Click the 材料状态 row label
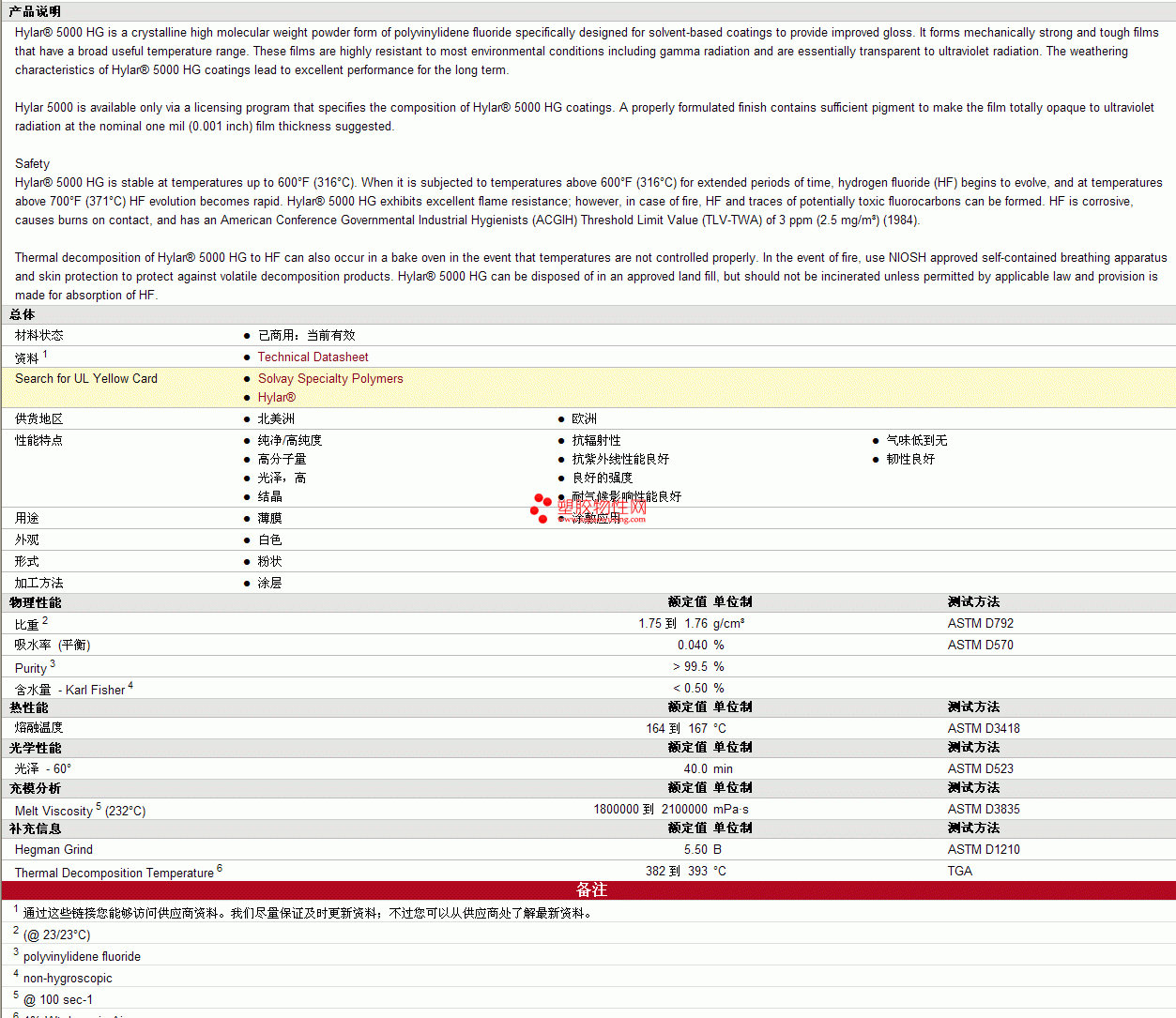 pos(39,335)
